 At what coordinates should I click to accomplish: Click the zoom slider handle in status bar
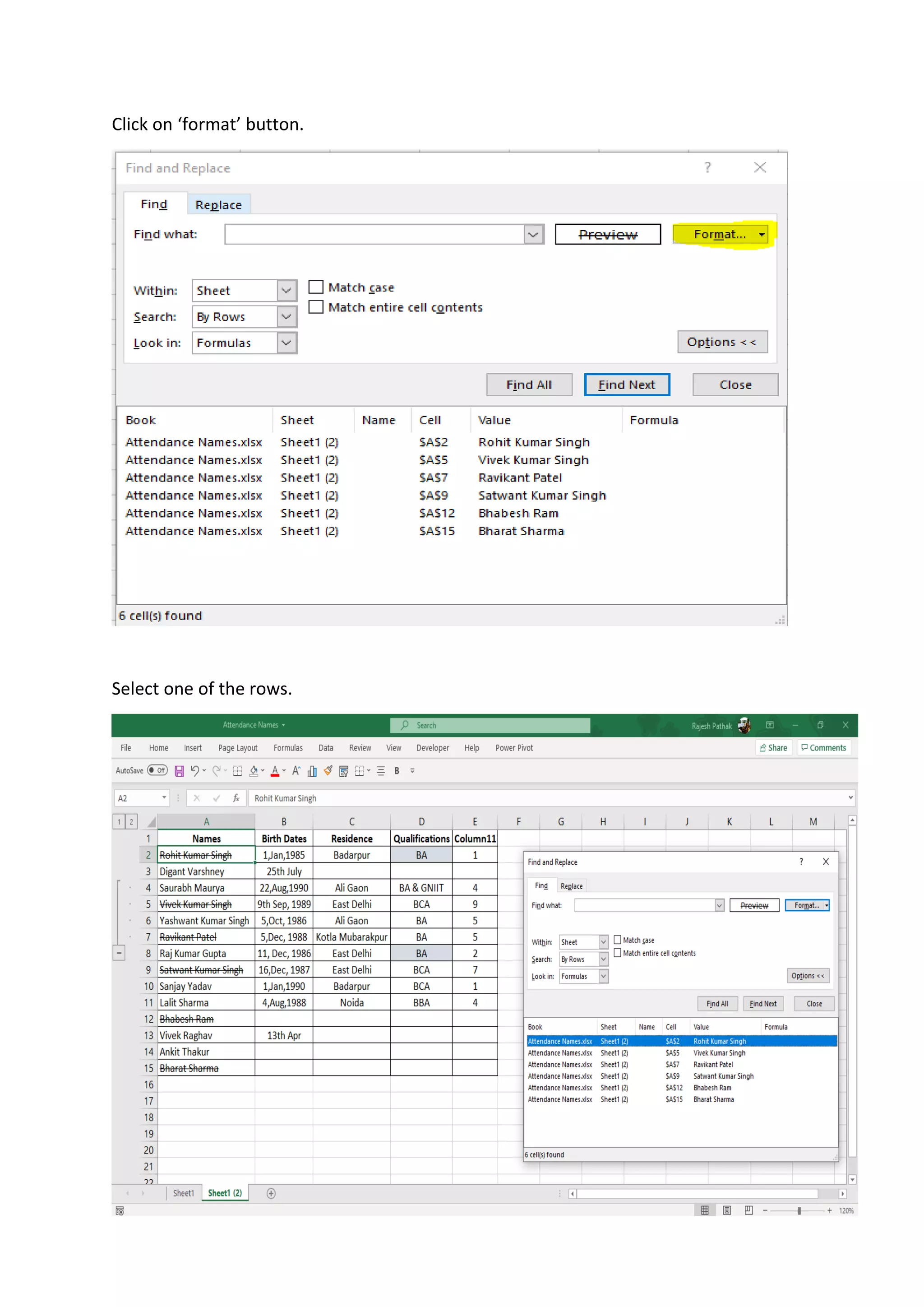799,1210
